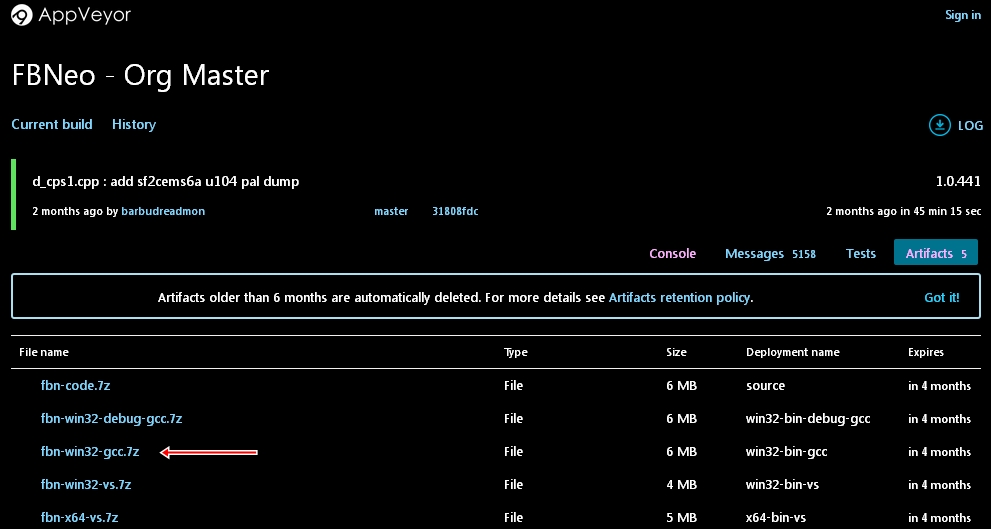Open the Artifacts retention policy link
Screen dimensions: 991x529
(679, 297)
